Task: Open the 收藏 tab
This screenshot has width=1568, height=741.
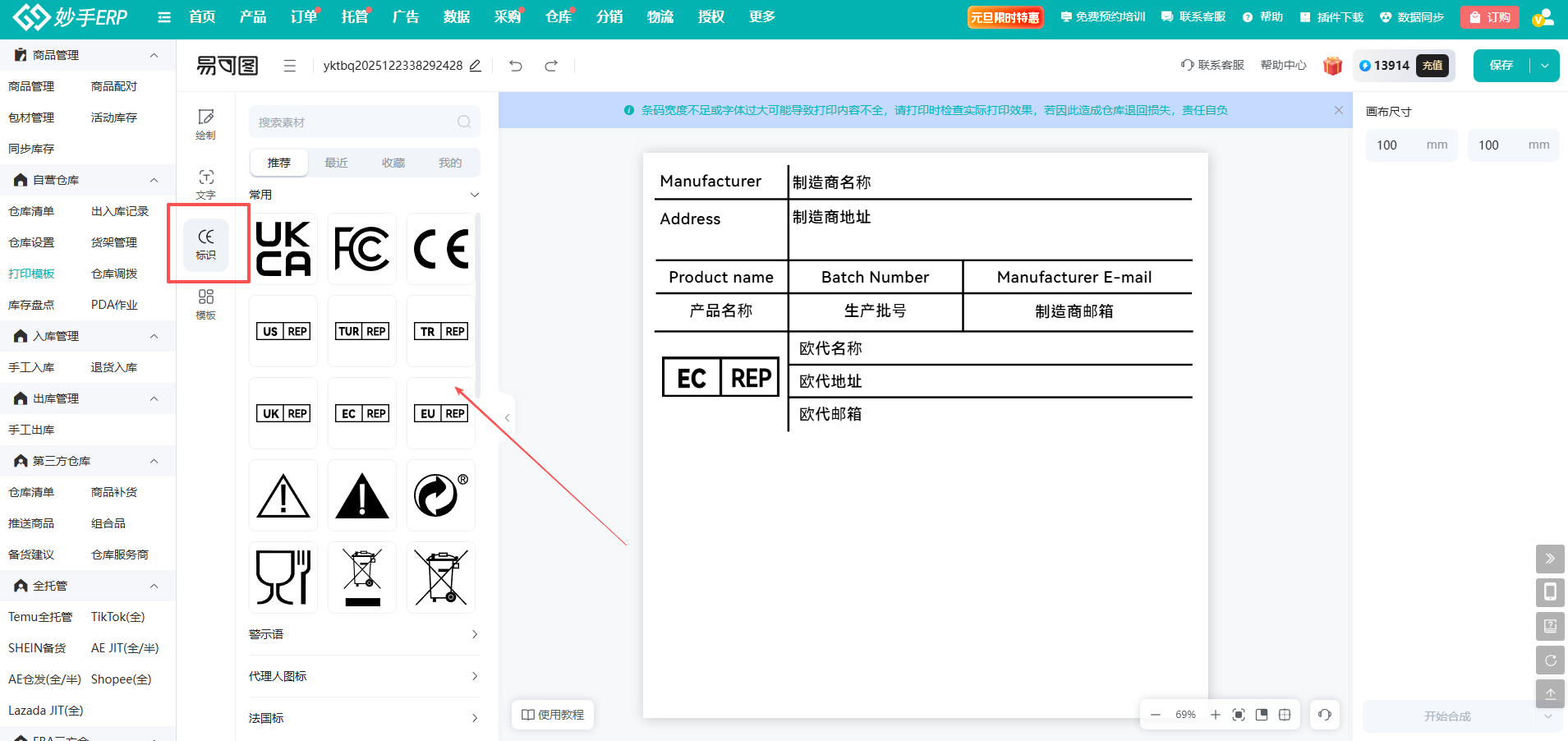Action: 393,163
